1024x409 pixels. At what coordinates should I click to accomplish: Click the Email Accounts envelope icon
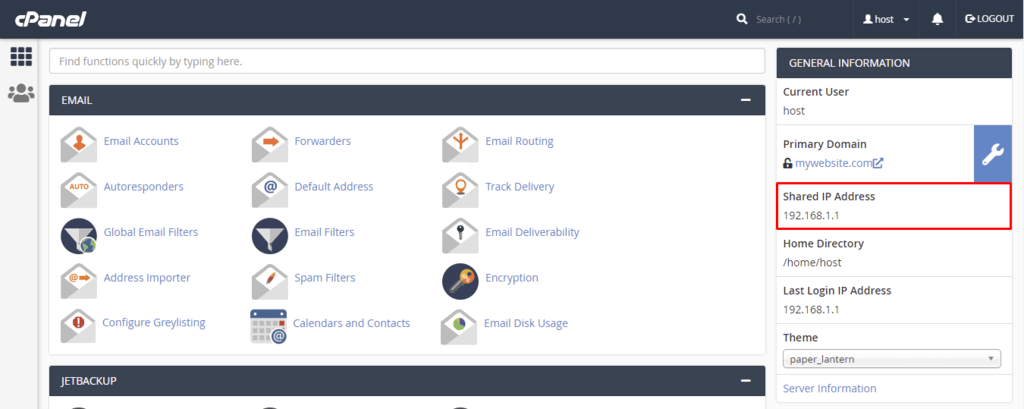(x=79, y=144)
